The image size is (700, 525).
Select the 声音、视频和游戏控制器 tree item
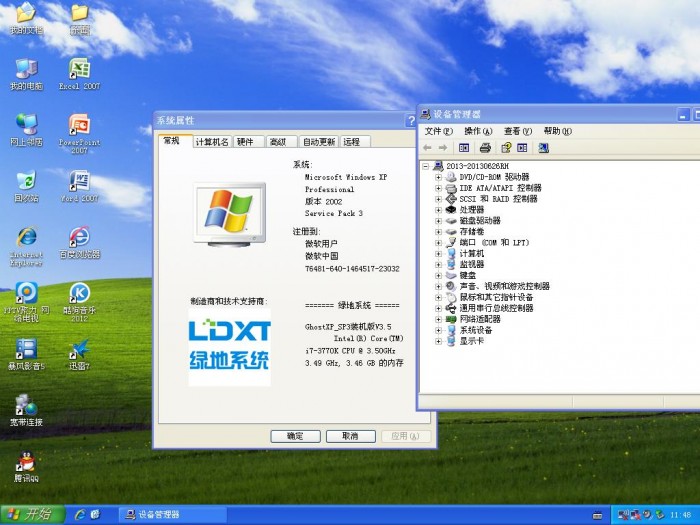click(x=504, y=286)
